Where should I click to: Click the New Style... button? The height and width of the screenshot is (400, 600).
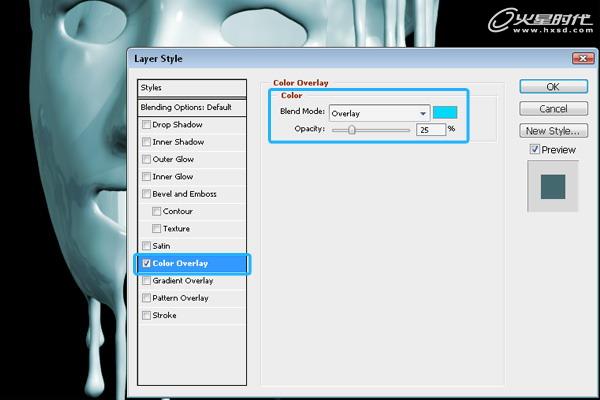[553, 131]
